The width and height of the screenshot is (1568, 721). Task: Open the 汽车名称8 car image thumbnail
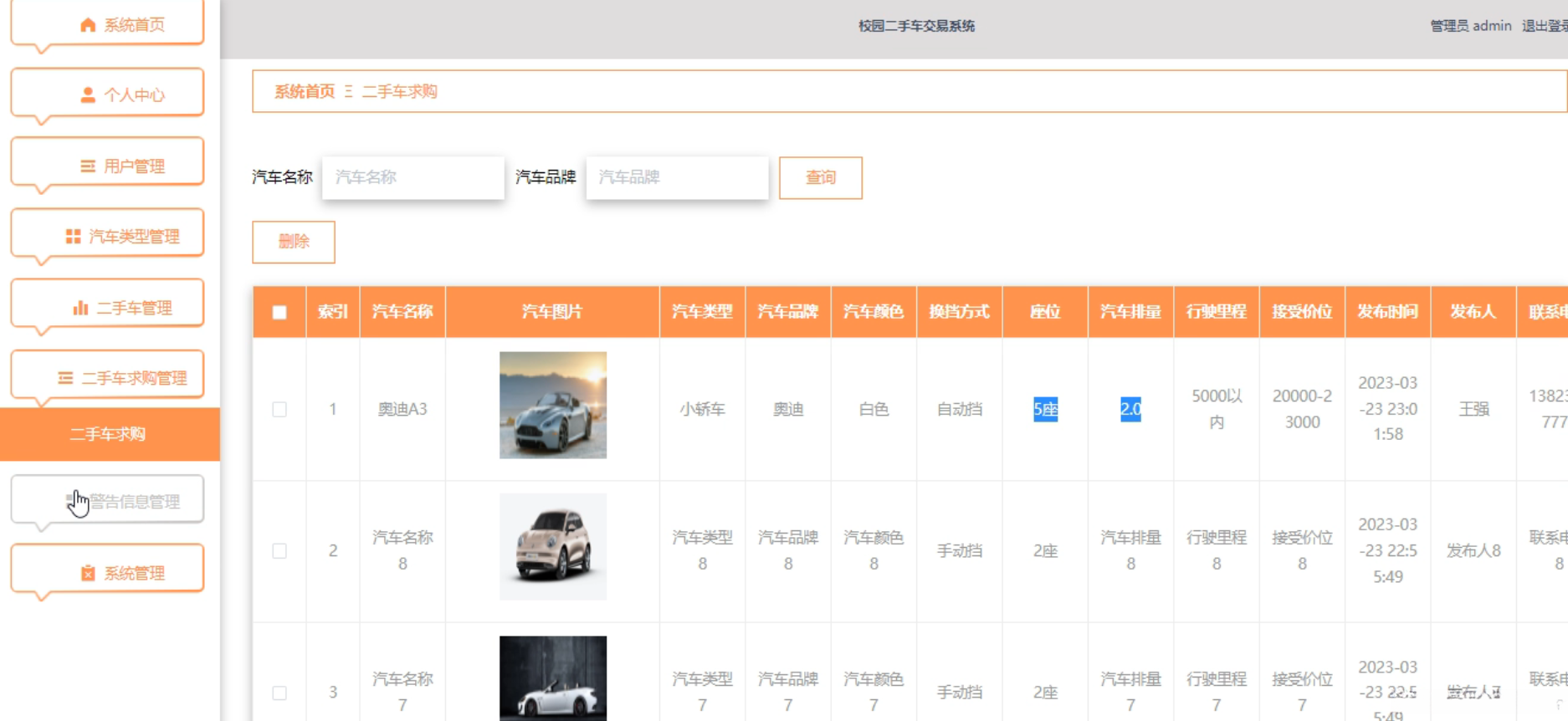(x=553, y=547)
